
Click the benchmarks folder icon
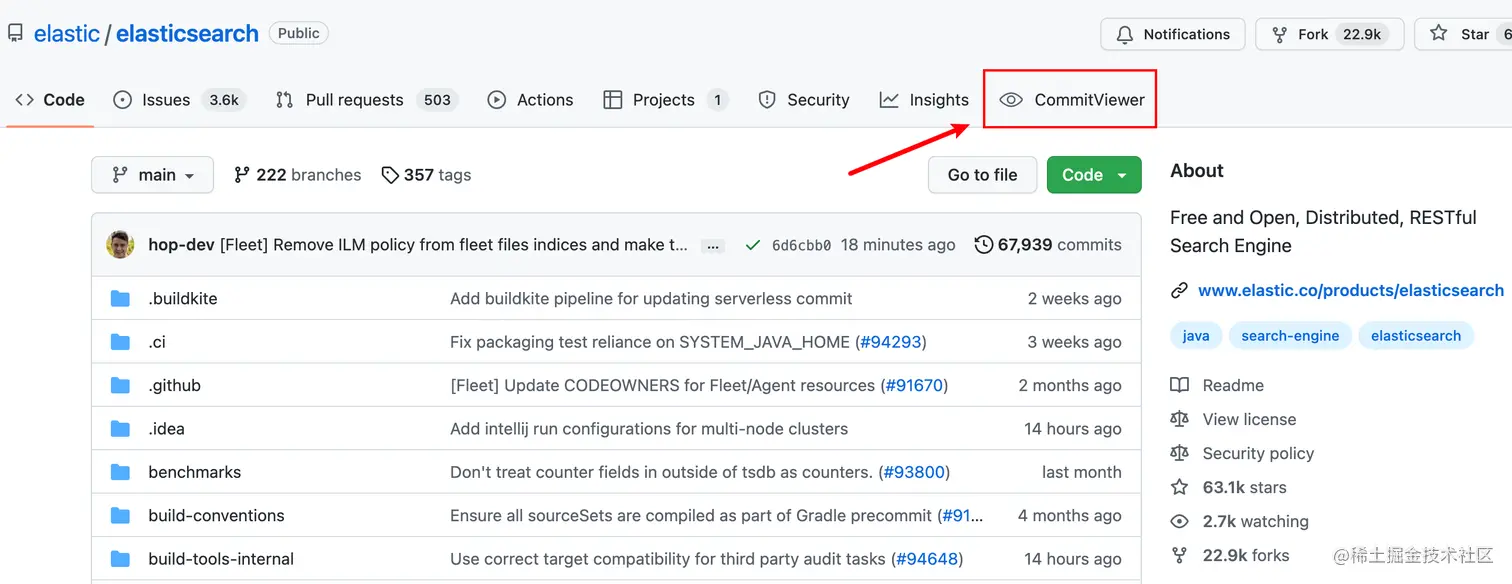point(121,472)
